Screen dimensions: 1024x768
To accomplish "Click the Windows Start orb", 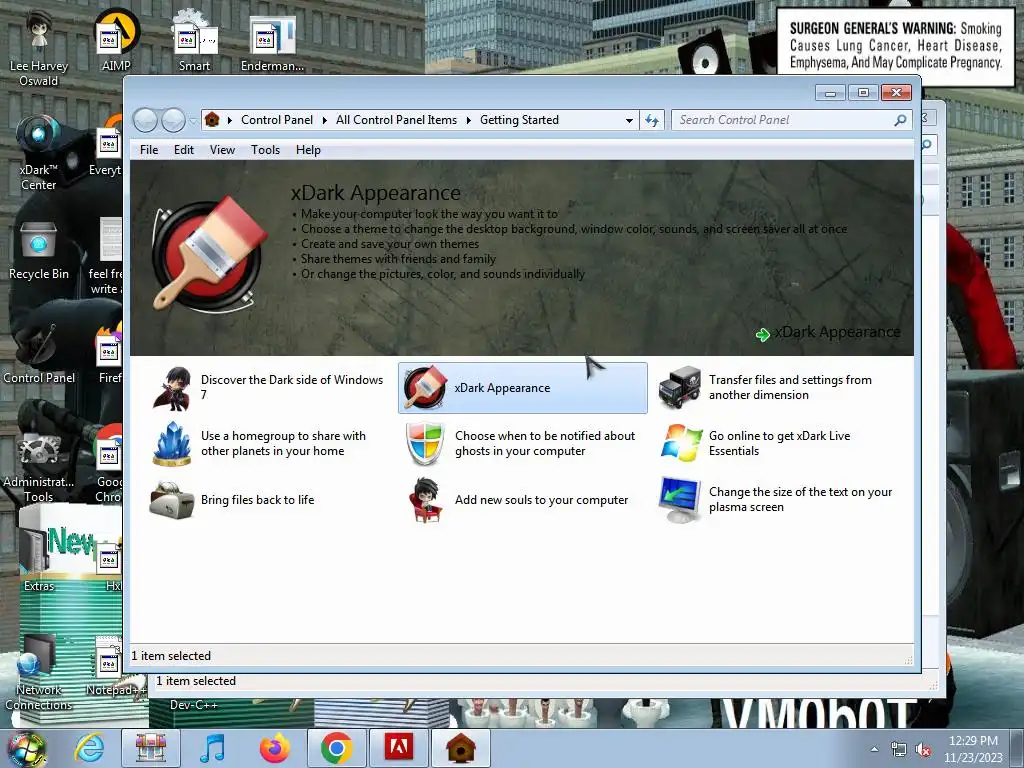I will [26, 748].
